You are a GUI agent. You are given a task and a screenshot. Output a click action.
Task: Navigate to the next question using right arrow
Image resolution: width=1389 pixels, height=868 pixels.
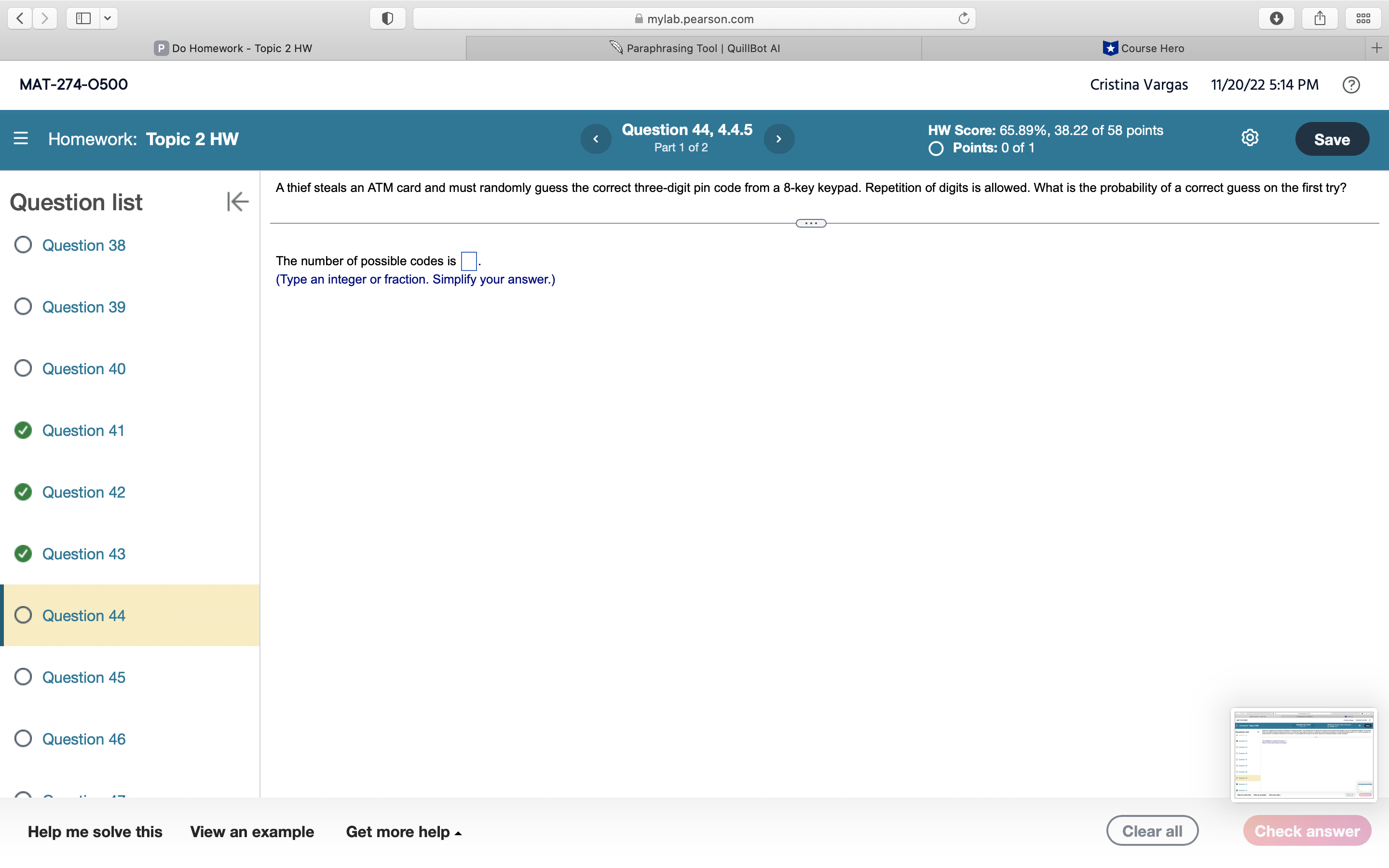[x=779, y=138]
